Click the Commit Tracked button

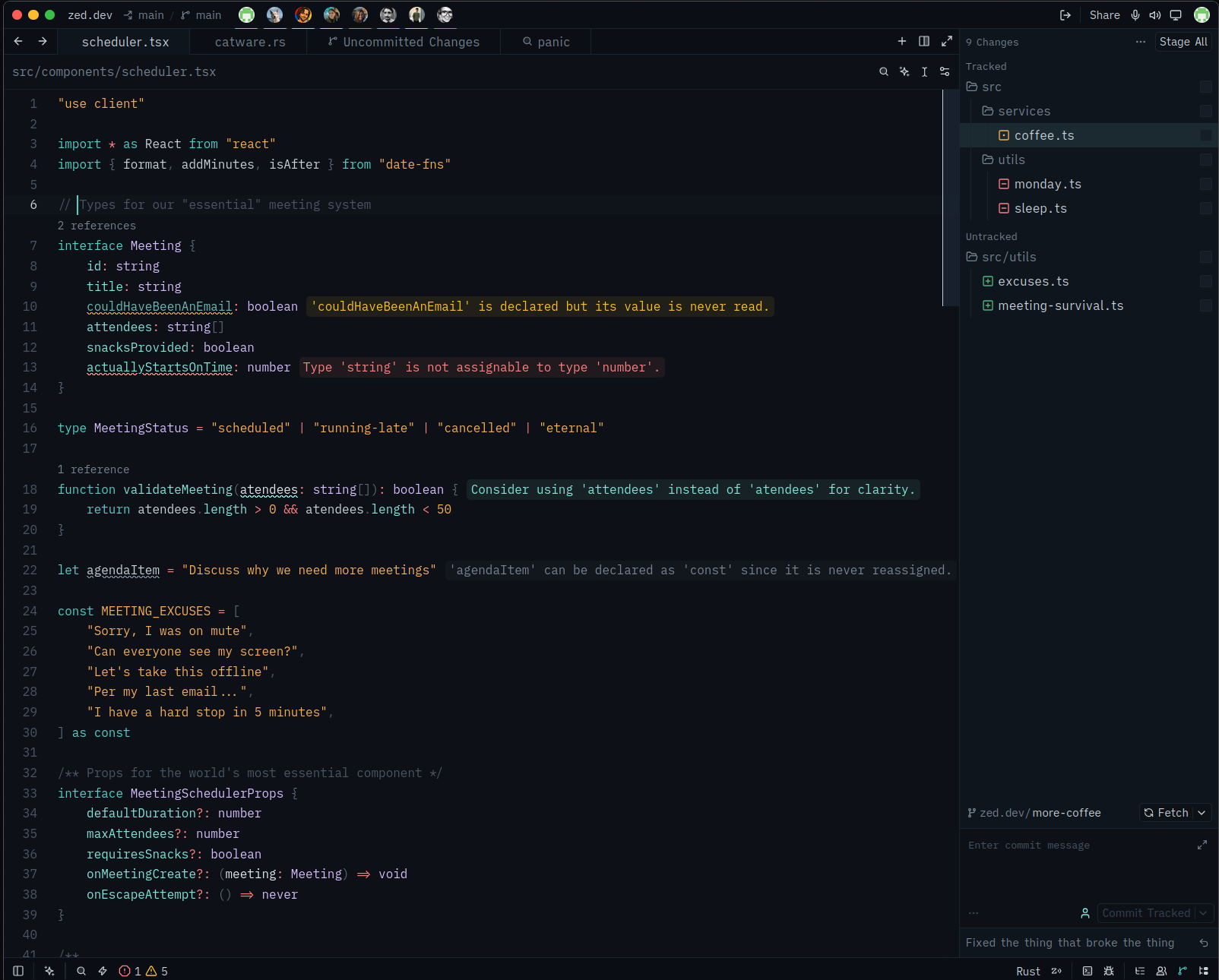(x=1146, y=913)
